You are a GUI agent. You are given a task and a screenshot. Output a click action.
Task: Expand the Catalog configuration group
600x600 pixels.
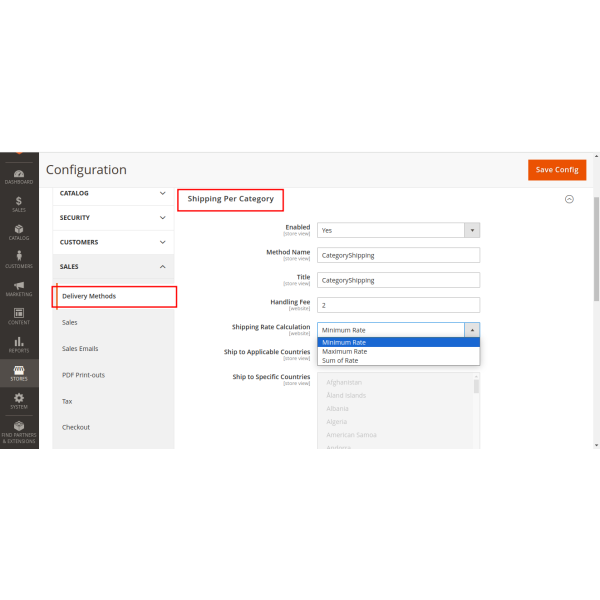point(113,193)
